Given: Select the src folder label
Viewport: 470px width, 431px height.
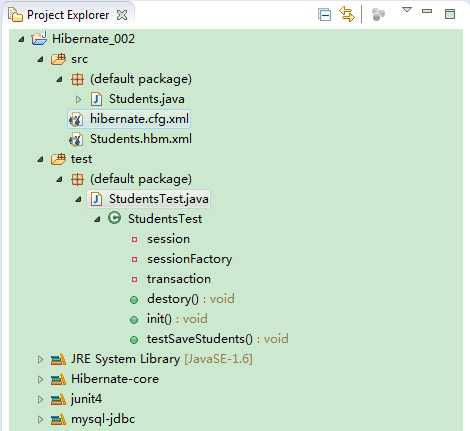Looking at the screenshot, I should coord(79,59).
